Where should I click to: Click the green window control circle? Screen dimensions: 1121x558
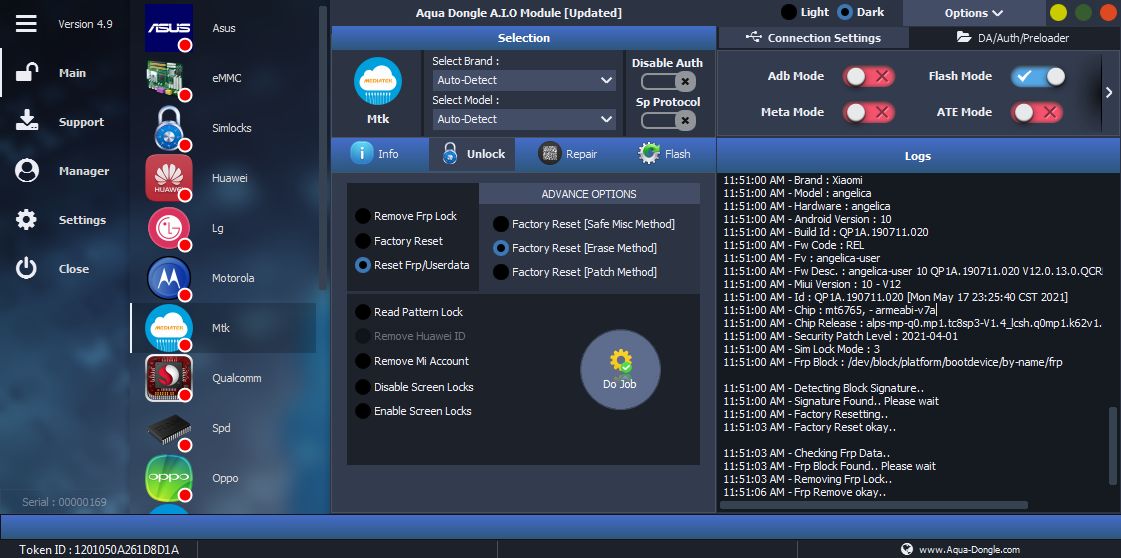(1083, 13)
